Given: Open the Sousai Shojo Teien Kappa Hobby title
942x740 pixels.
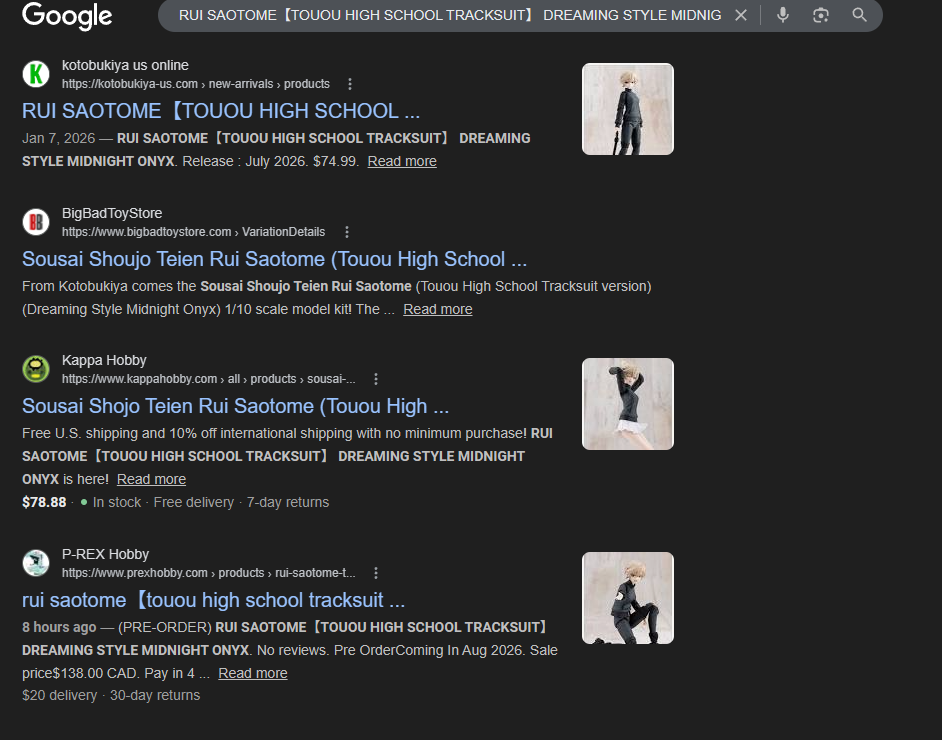Looking at the screenshot, I should (236, 406).
